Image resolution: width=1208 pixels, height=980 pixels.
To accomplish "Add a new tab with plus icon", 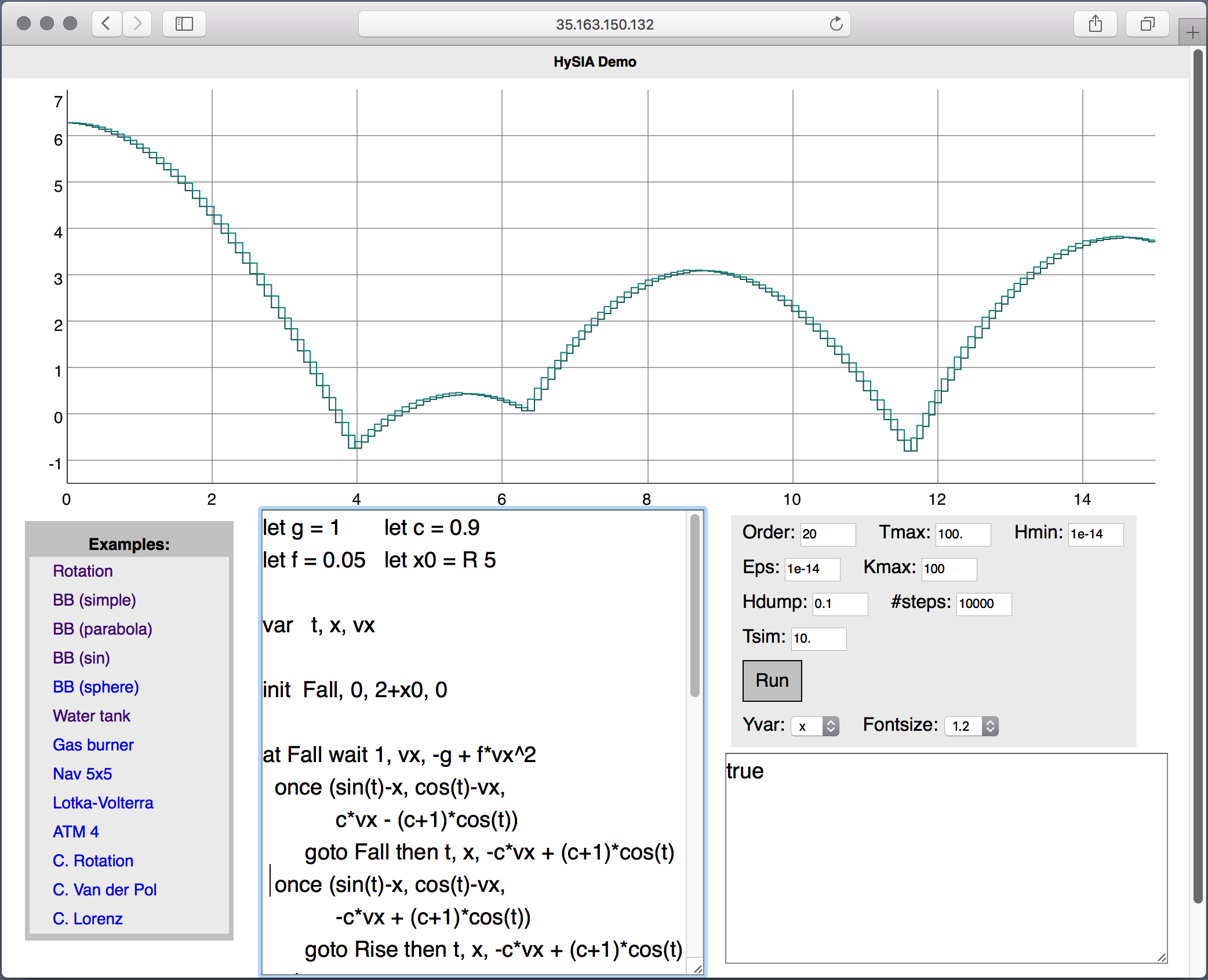I will tap(1192, 32).
